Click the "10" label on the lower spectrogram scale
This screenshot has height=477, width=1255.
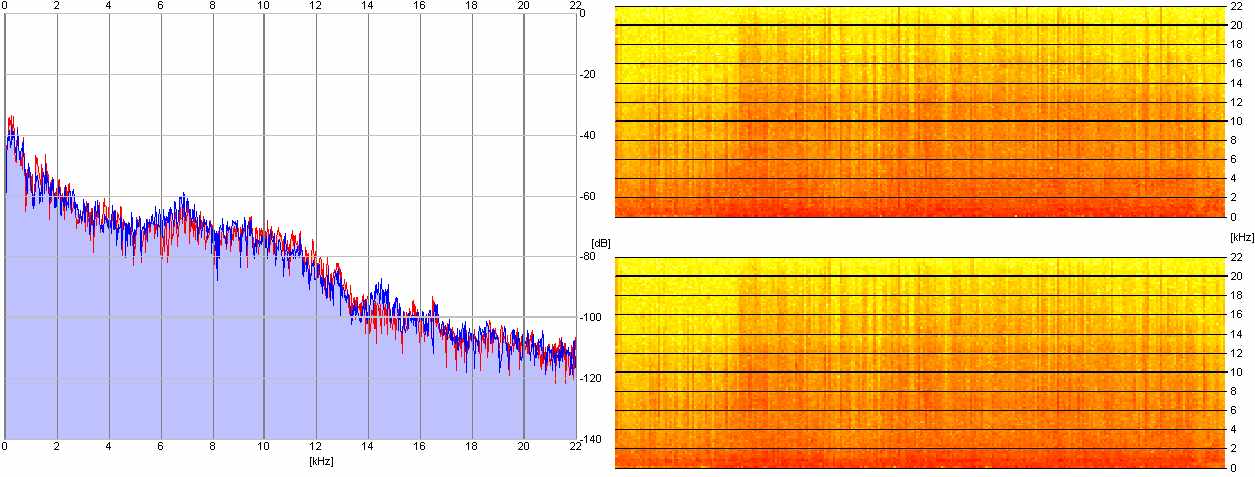coord(1236,372)
